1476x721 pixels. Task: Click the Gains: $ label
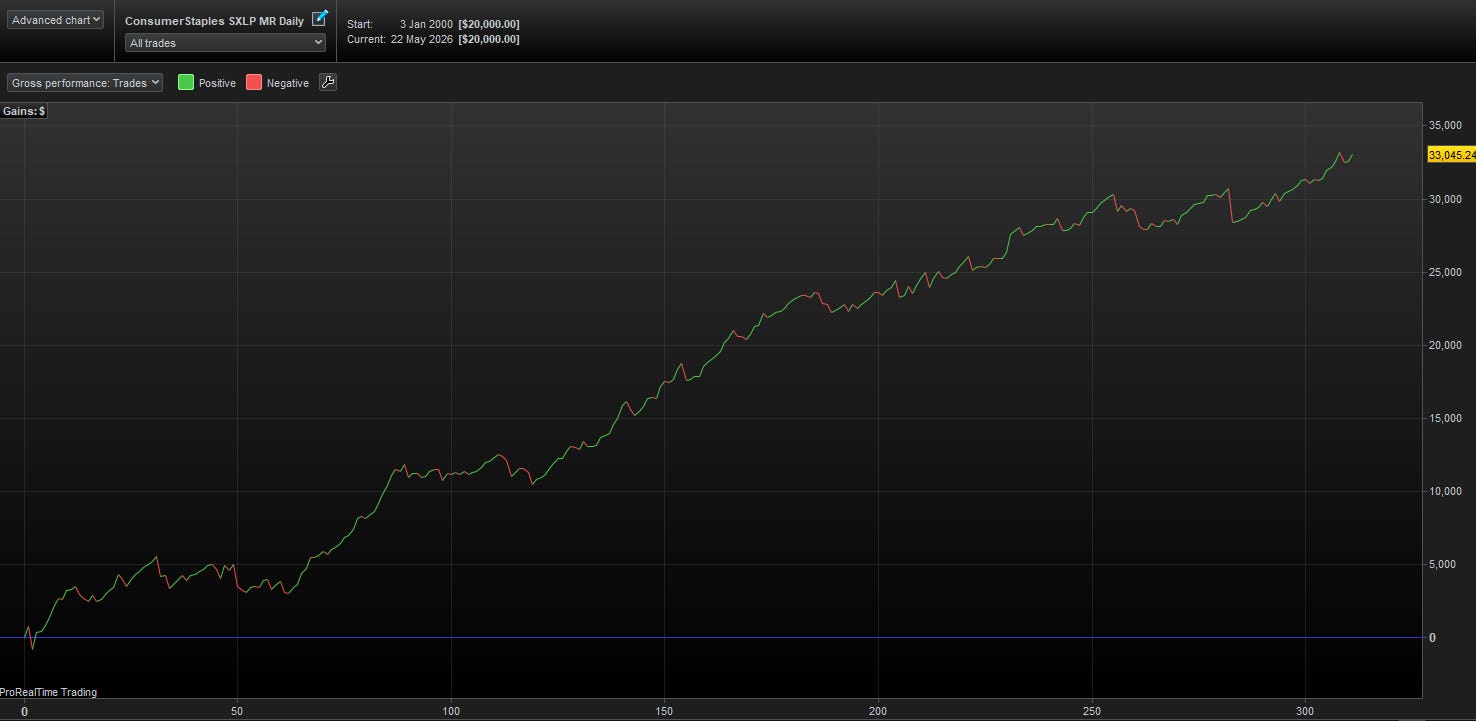coord(24,112)
